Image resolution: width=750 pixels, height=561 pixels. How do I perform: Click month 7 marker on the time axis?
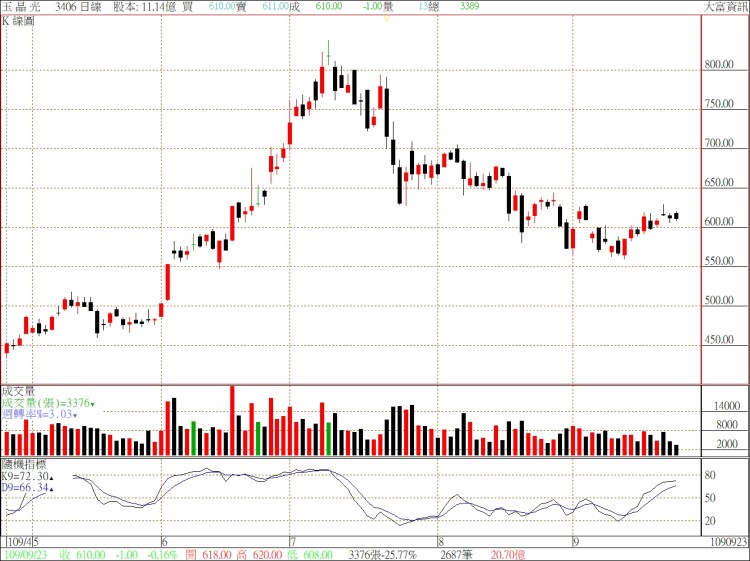coord(290,540)
